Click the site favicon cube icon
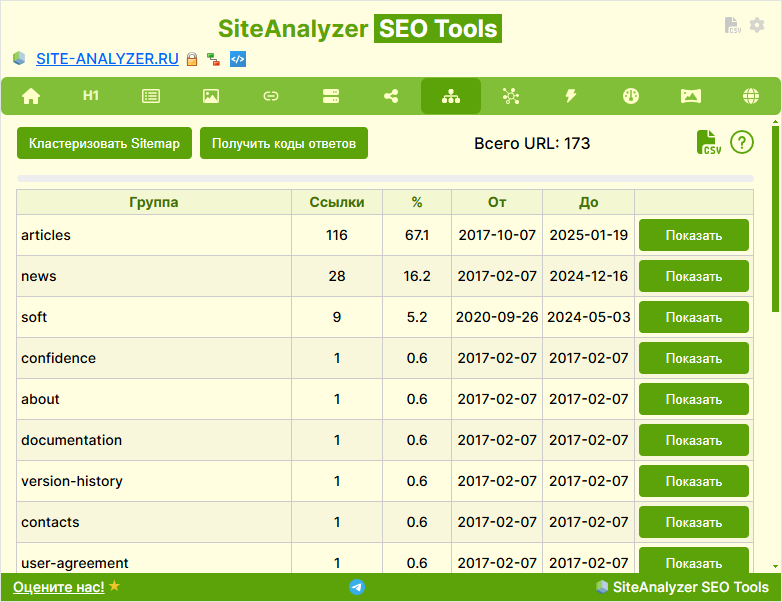Viewport: 782px width, 602px height. coord(19,58)
